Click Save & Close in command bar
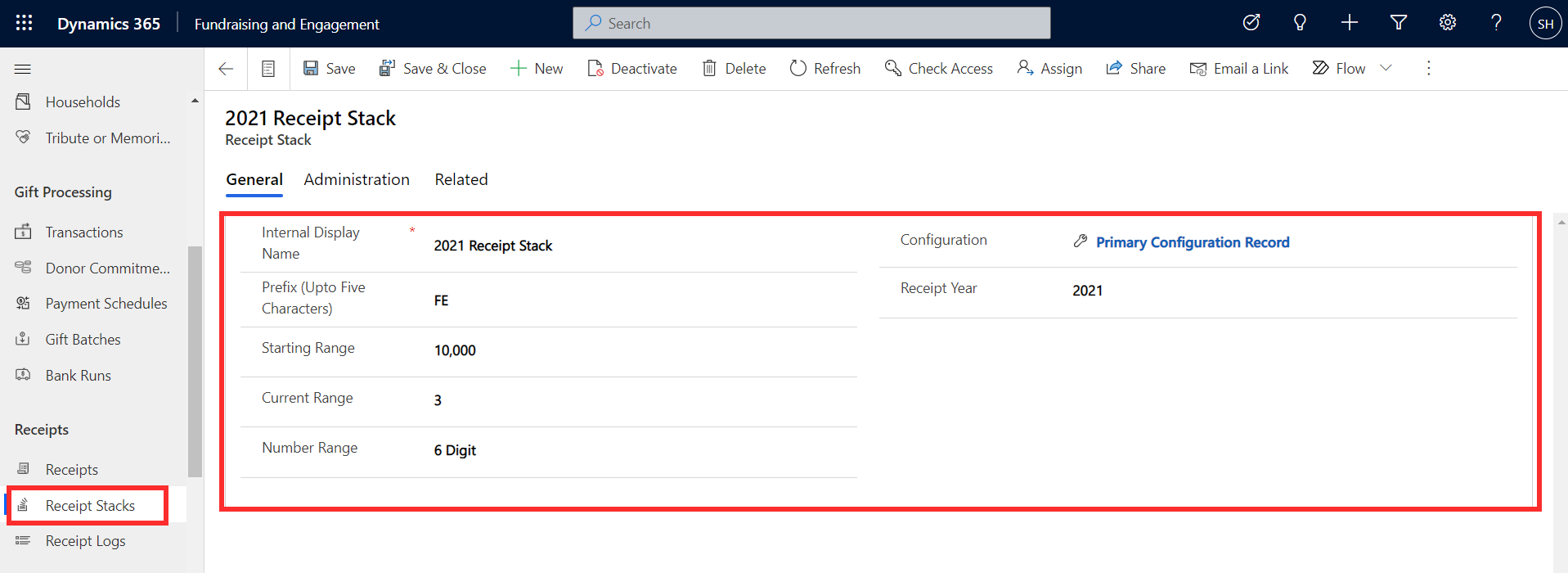The image size is (1568, 573). coord(433,69)
